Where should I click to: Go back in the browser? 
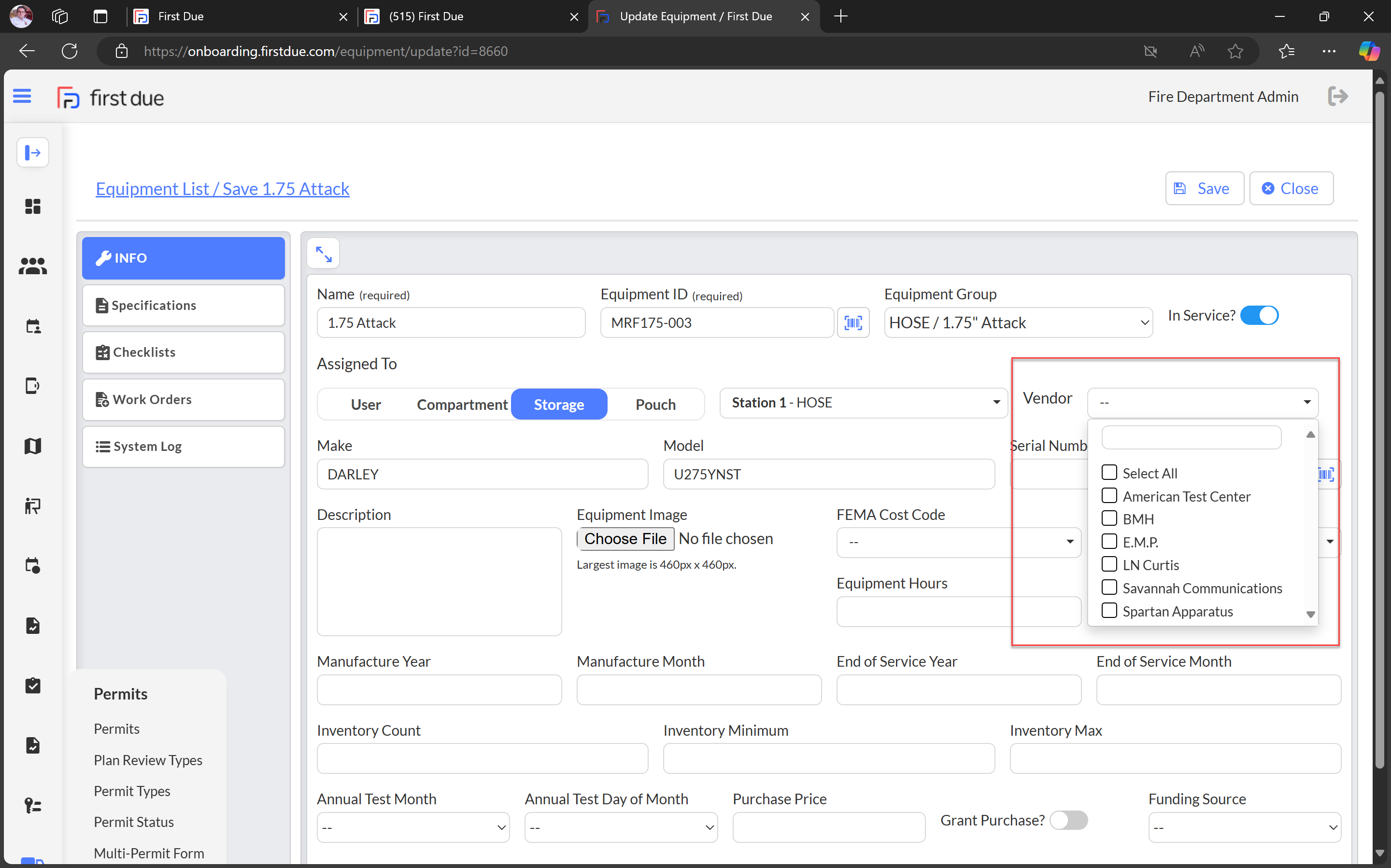(27, 51)
